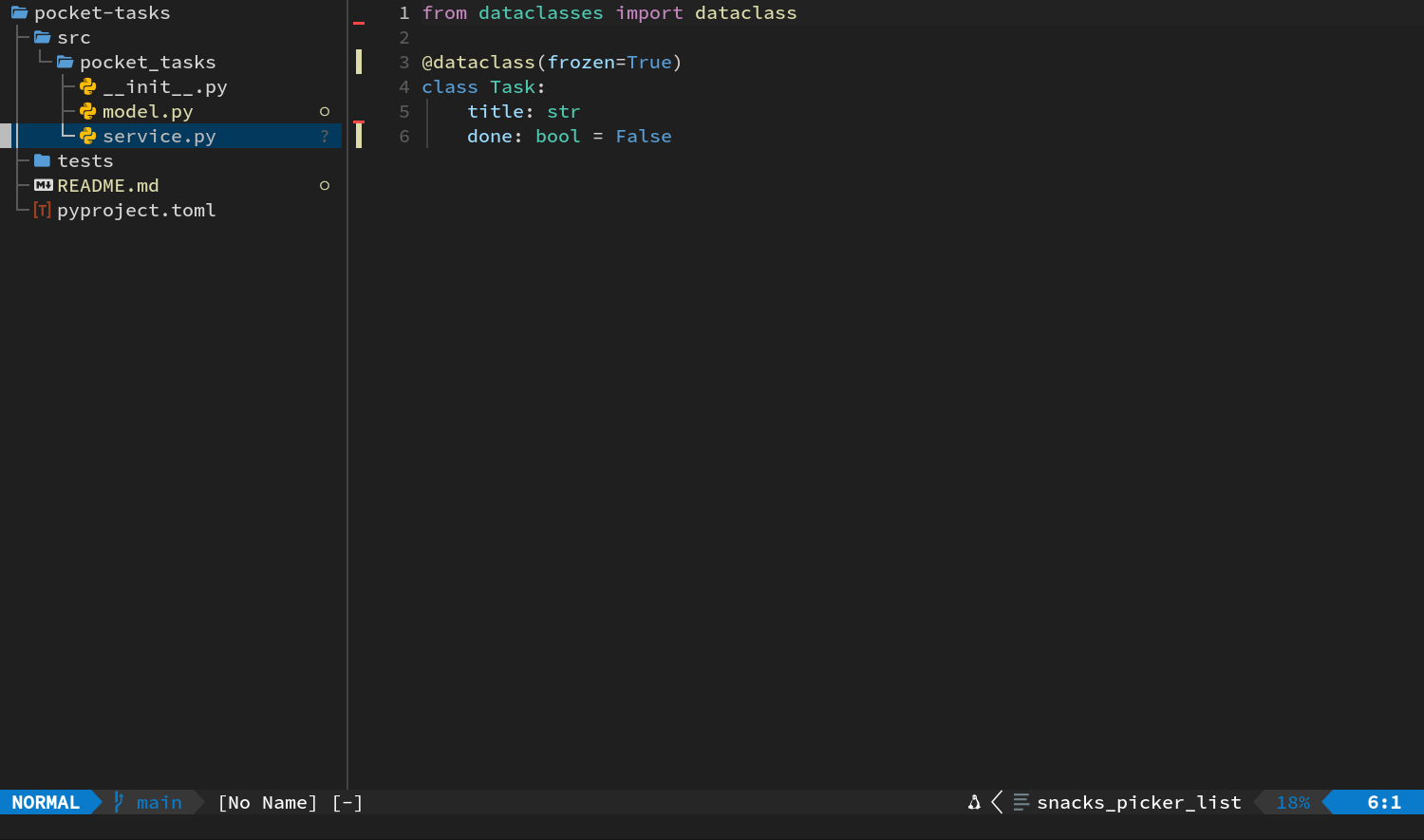Click the Python icon beside model.py
This screenshot has height=840, width=1424.
pos(87,112)
